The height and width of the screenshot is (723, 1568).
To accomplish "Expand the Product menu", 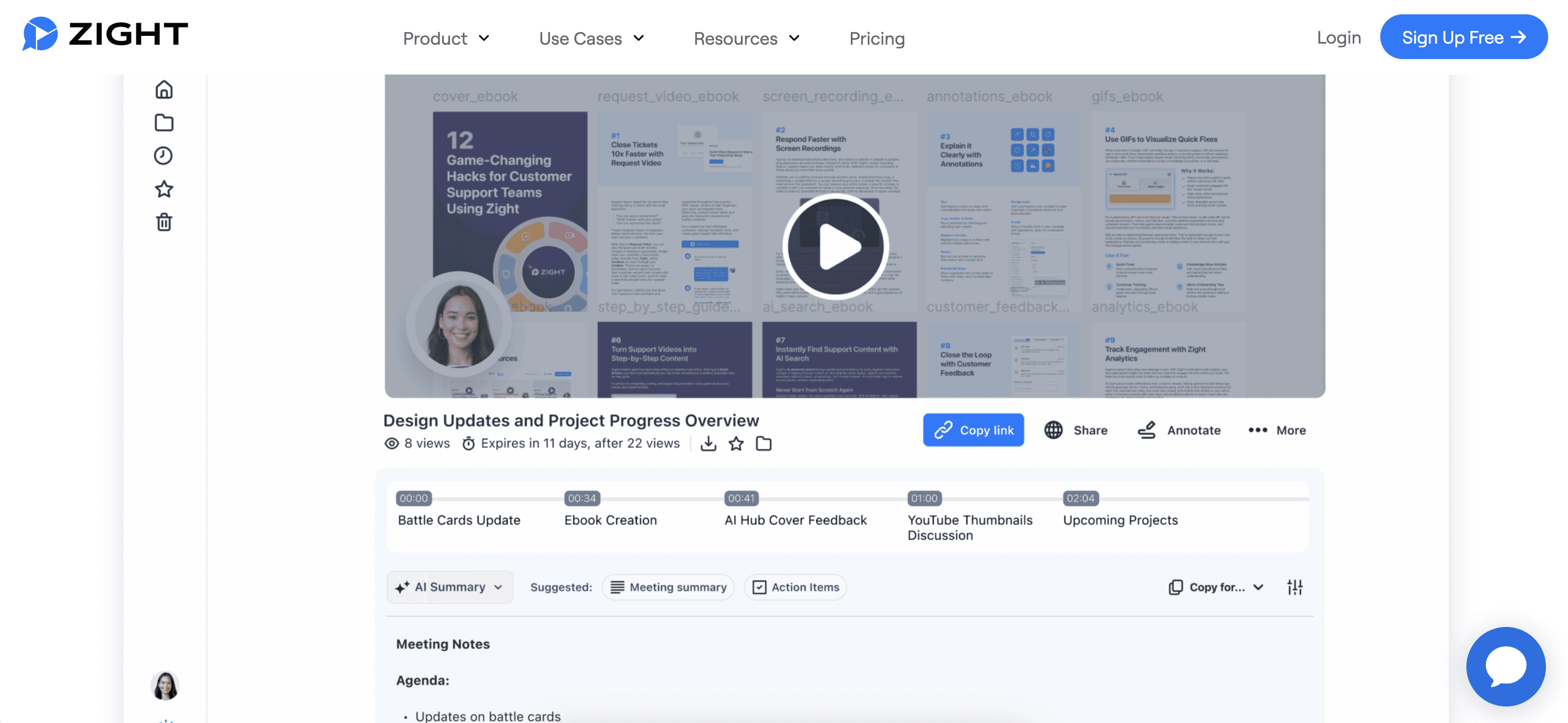I will pos(446,38).
